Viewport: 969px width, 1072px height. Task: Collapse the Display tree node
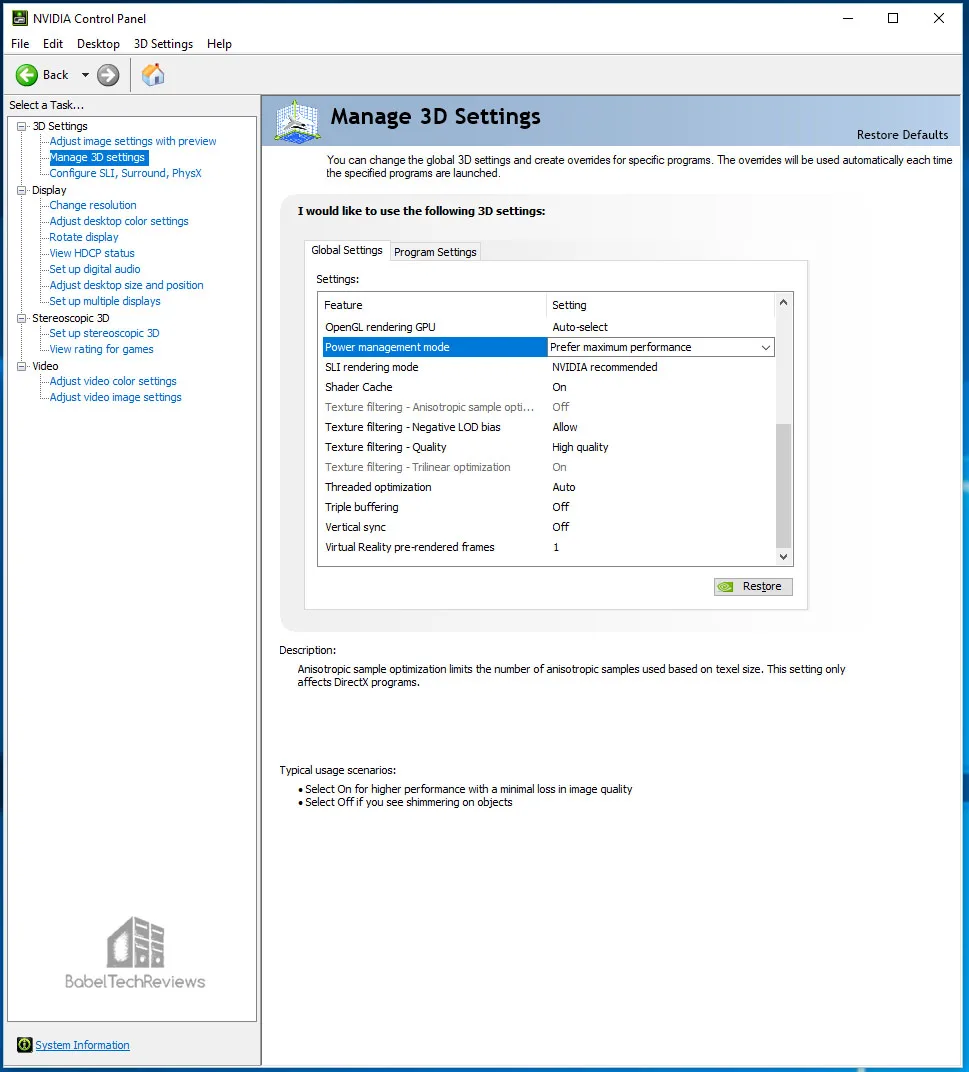[x=22, y=190]
